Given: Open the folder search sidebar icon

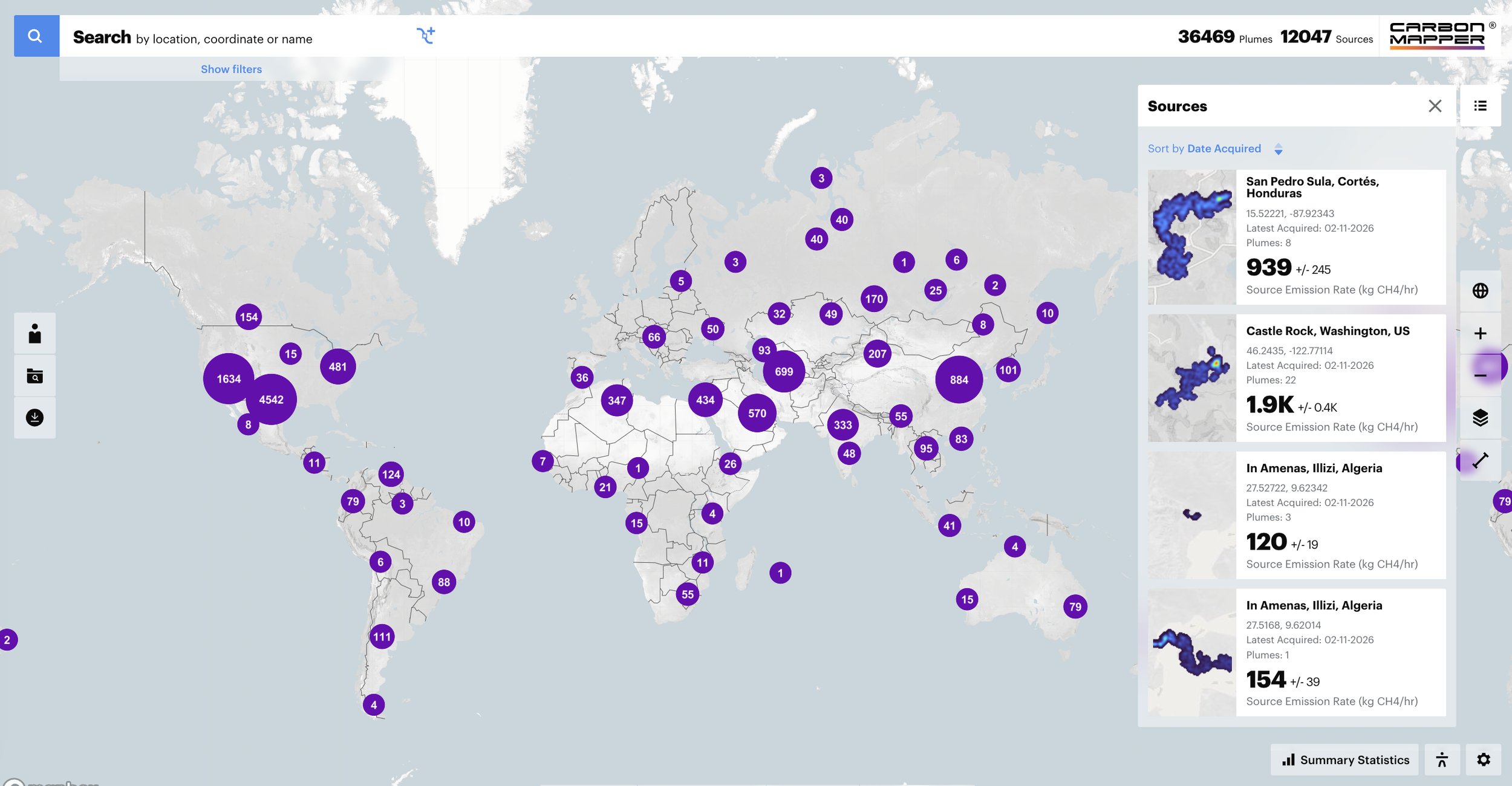Looking at the screenshot, I should pyautogui.click(x=34, y=376).
